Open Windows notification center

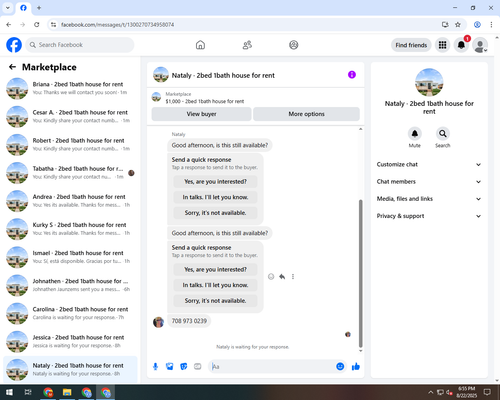click(x=487, y=392)
